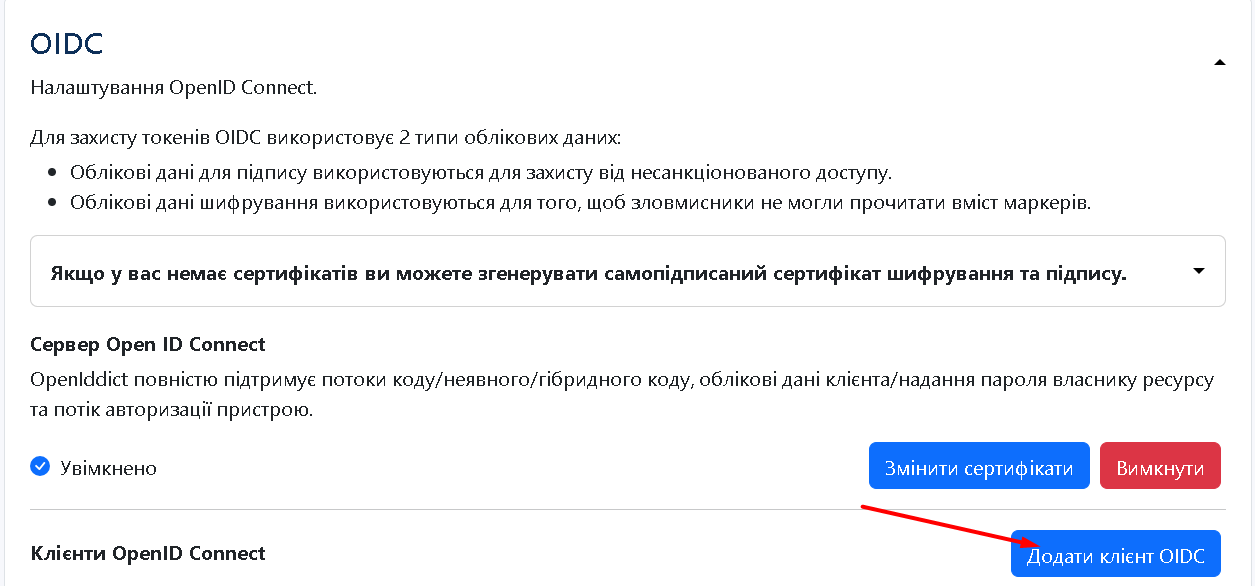Click the blue checkmark icon beside Увімкнено
This screenshot has height=586, width=1255.
pos(40,466)
